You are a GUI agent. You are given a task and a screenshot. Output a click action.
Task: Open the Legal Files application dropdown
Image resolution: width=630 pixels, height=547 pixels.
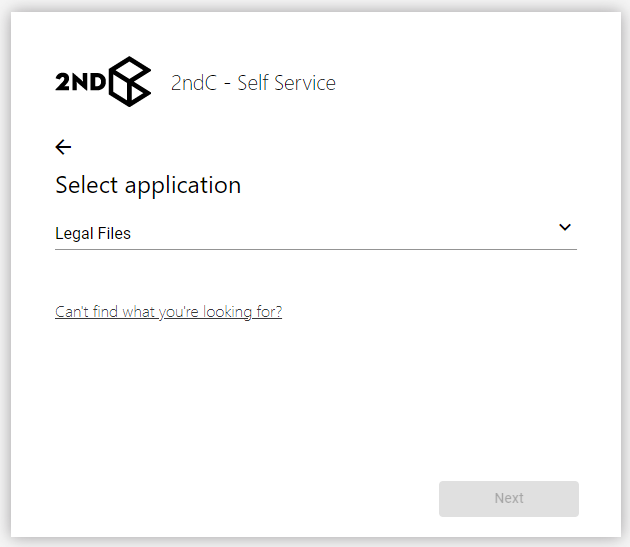click(315, 233)
